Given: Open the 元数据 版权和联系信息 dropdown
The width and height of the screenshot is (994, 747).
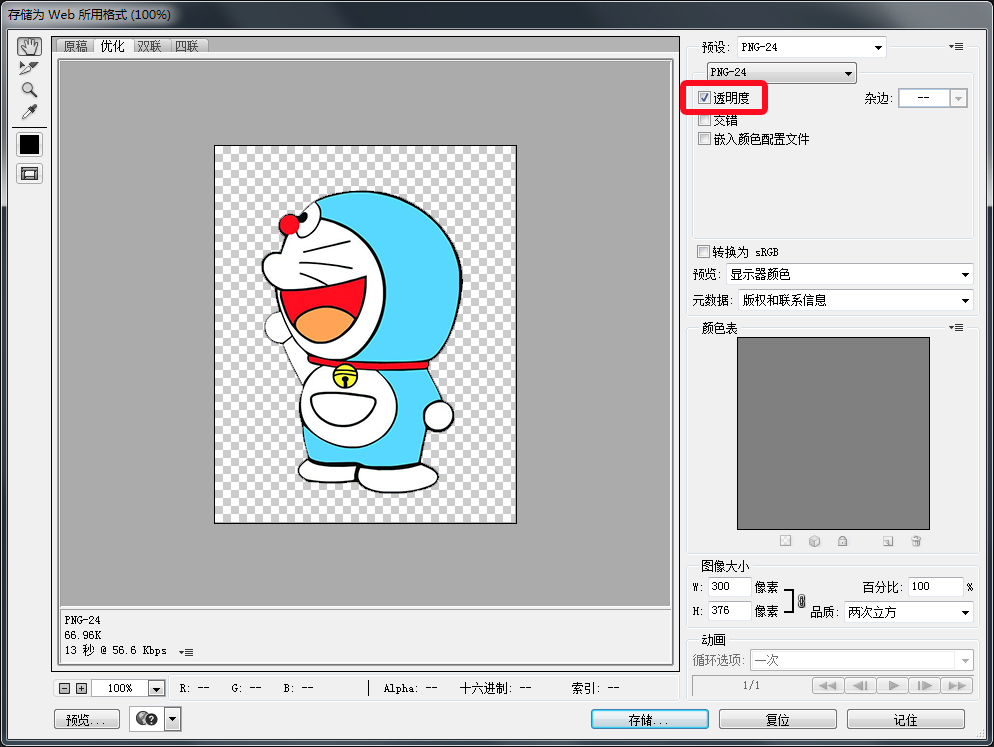Looking at the screenshot, I should click(856, 300).
